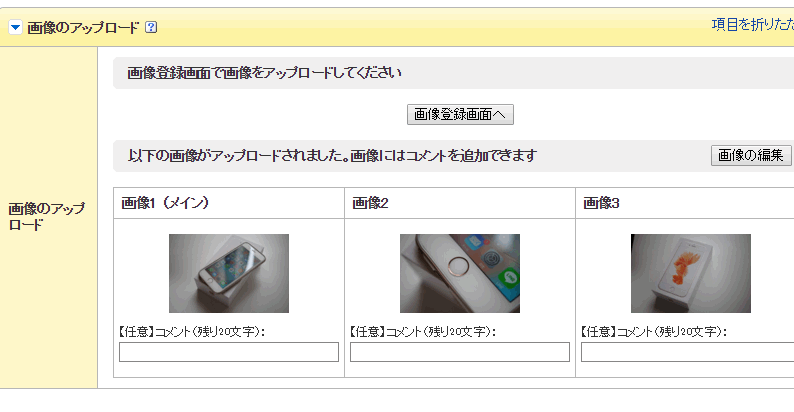The image size is (794, 412).
Task: Select the 画像2 home button thumbnail
Action: (460, 273)
